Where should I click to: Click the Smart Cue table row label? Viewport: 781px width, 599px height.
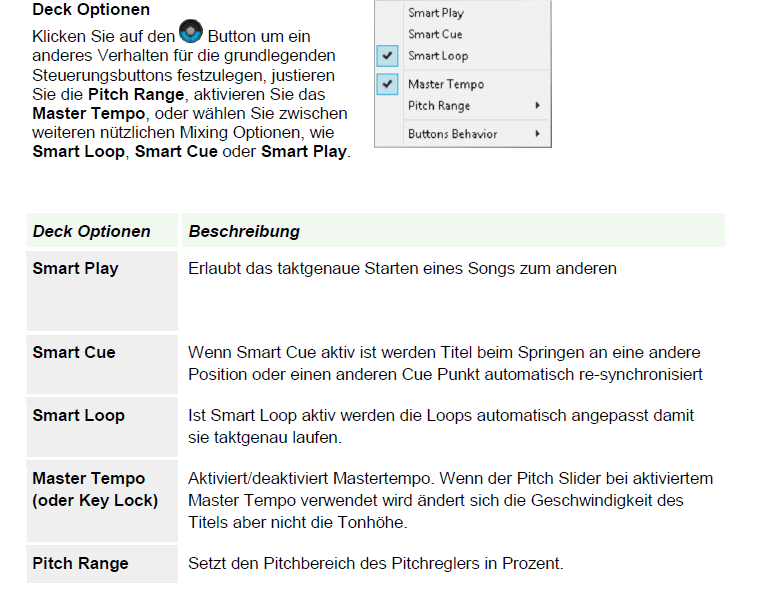pyautogui.click(x=74, y=352)
